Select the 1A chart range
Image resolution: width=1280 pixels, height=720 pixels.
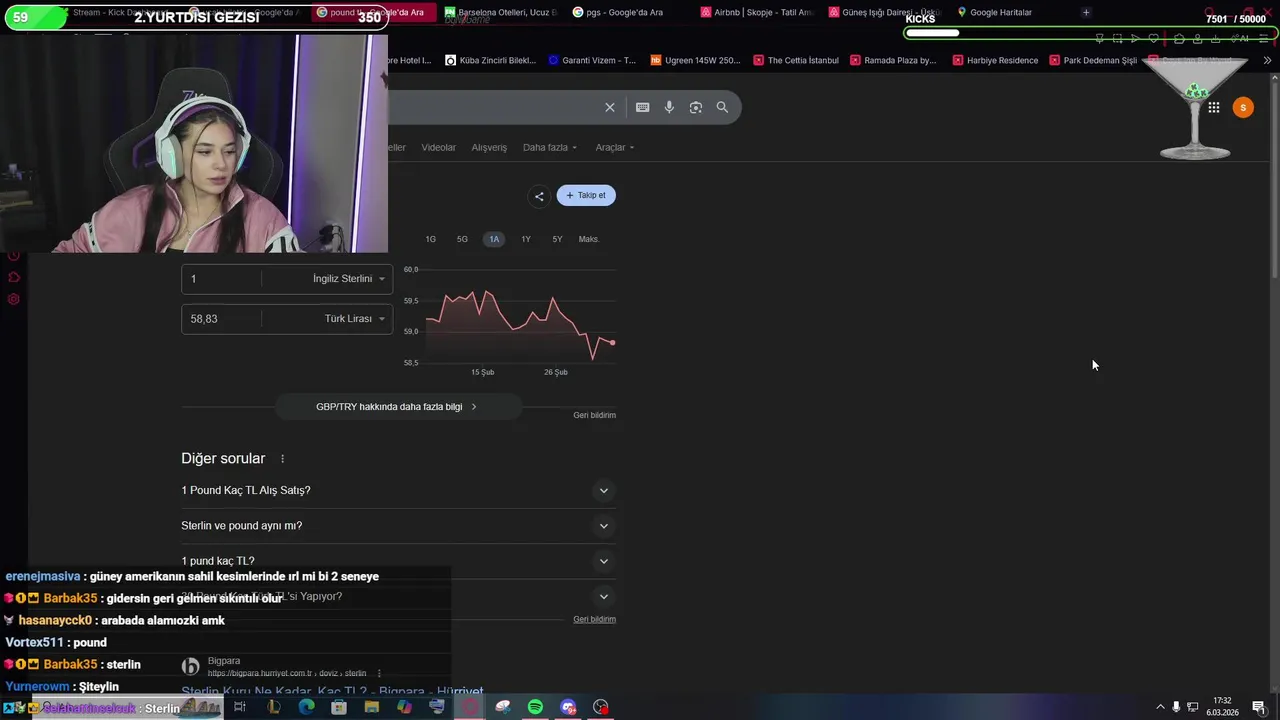pyautogui.click(x=494, y=239)
